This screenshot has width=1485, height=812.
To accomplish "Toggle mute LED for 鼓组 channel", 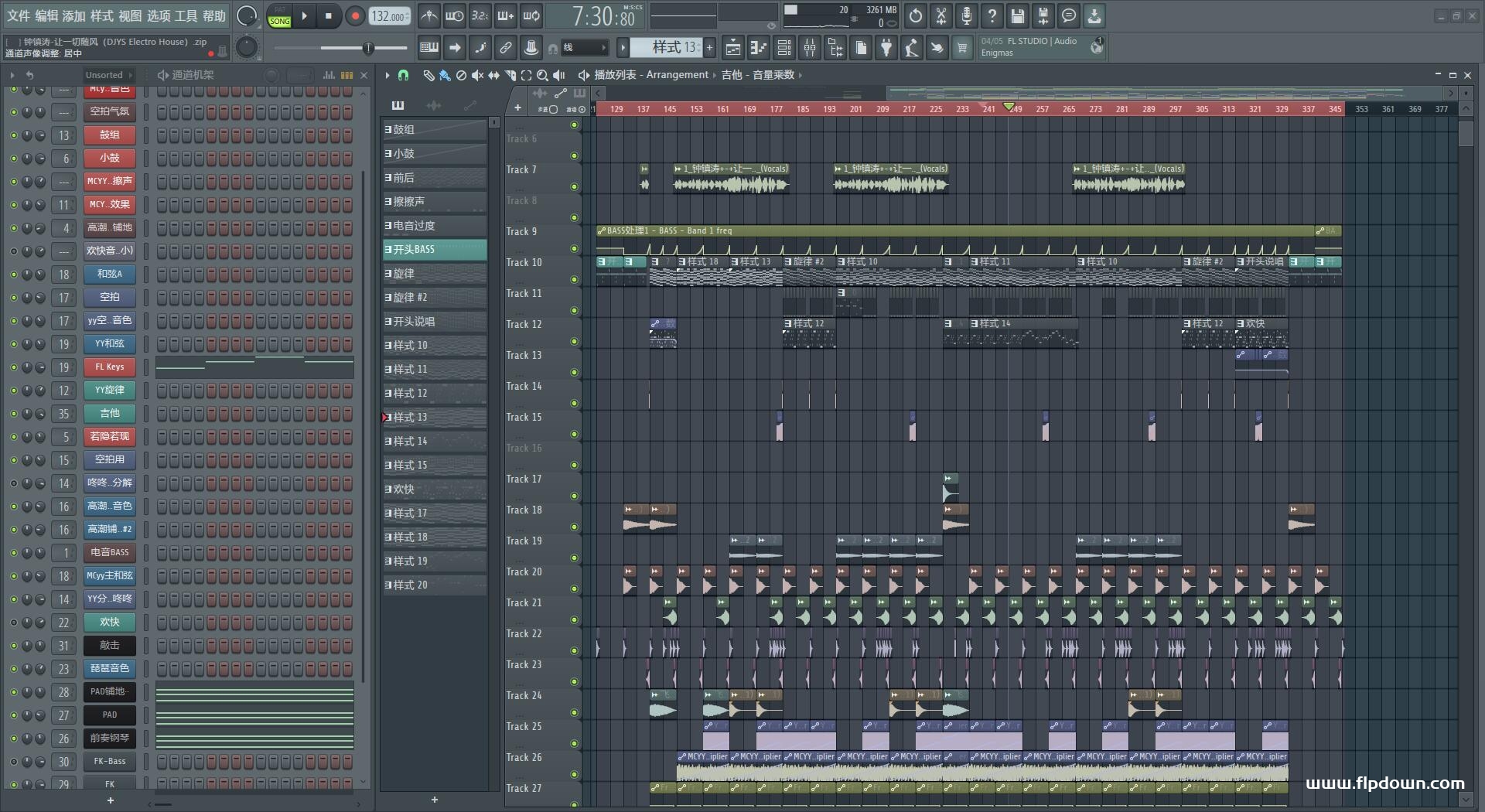I will [x=13, y=135].
